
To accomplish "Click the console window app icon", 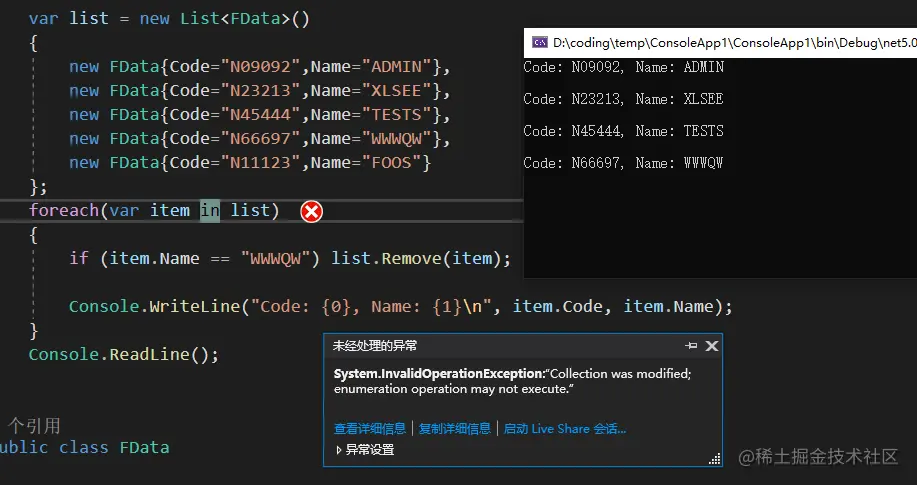I will coord(539,43).
